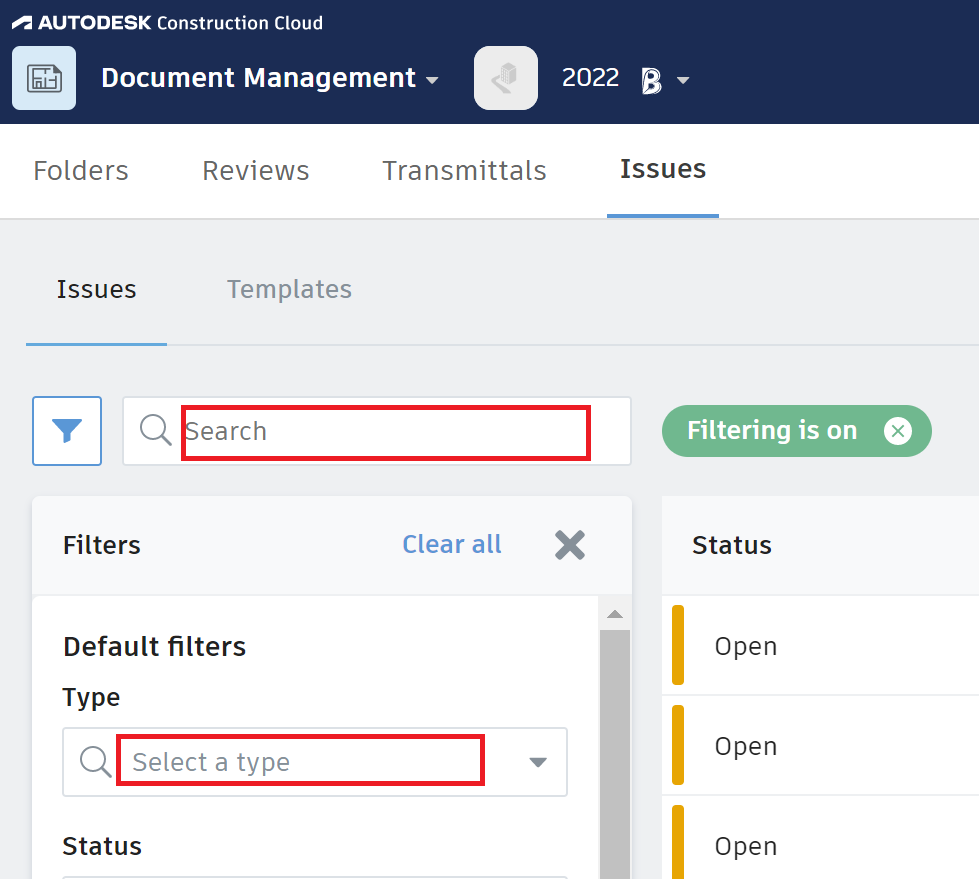Screen dimensions: 979x879
Task: Close the Filters panel with the X
Action: [x=569, y=545]
